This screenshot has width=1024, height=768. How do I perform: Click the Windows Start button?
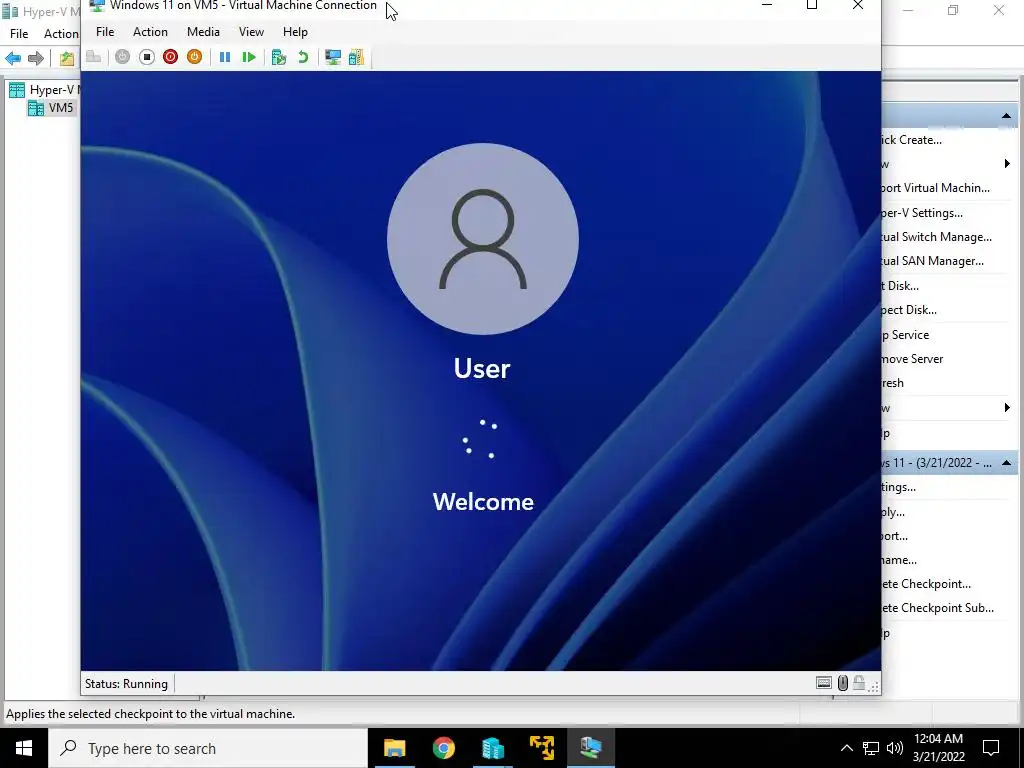[x=24, y=748]
